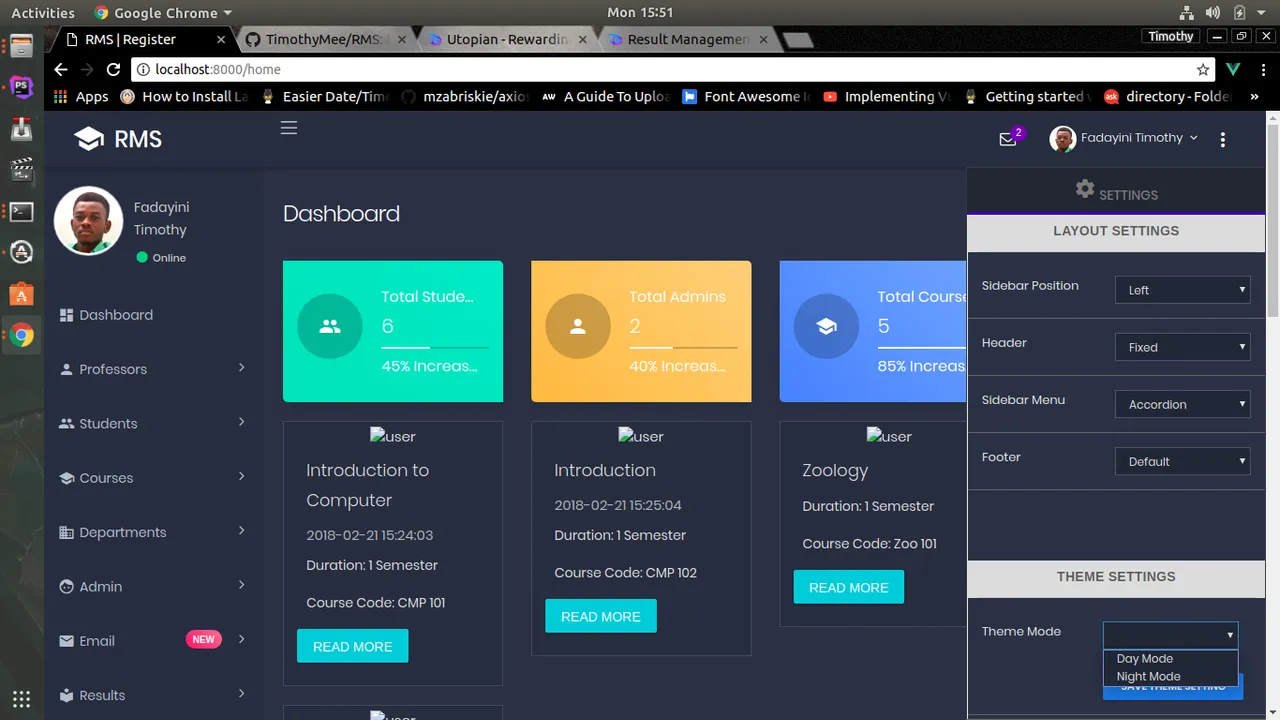The width and height of the screenshot is (1280, 720).
Task: Open the mail envelope notifications icon
Action: point(1008,139)
